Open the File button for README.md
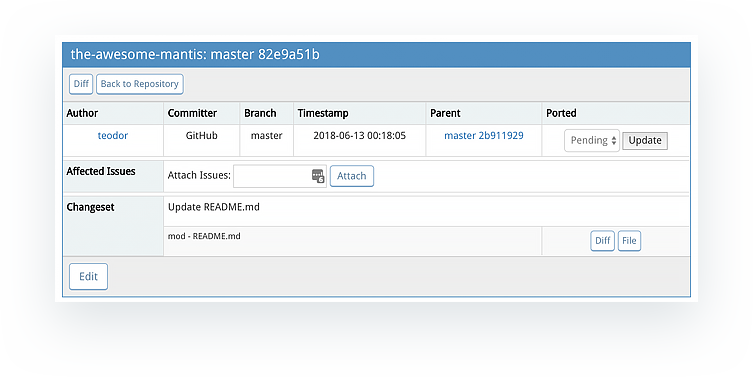Viewport: 753px width, 377px height. point(629,241)
